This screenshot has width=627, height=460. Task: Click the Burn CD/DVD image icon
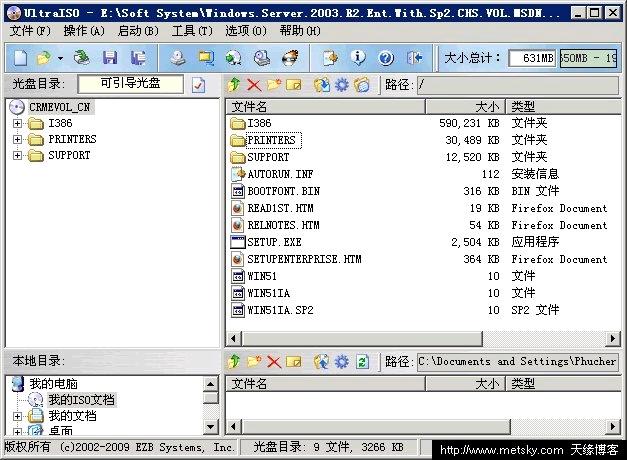290,58
